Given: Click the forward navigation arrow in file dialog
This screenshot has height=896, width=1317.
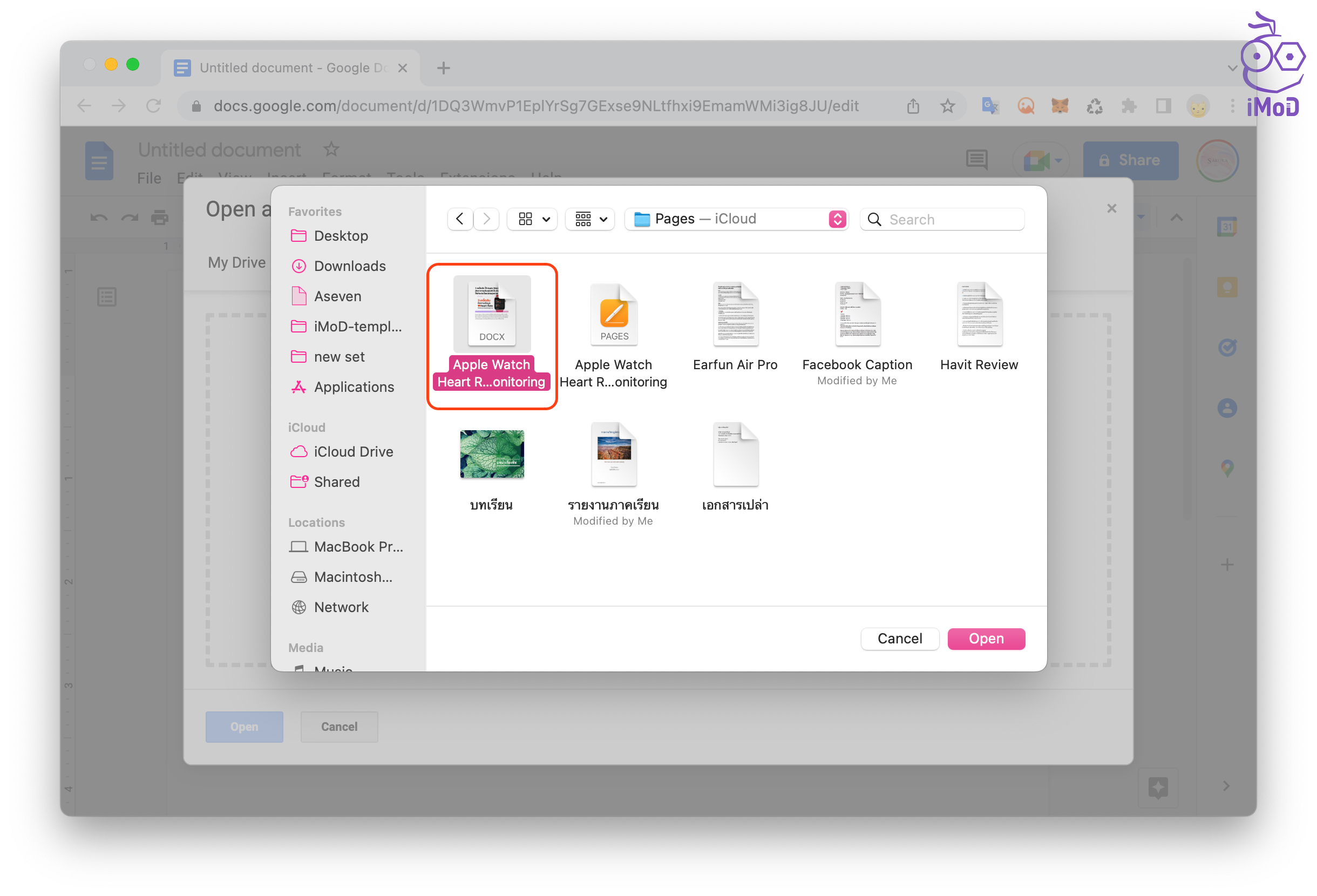Looking at the screenshot, I should (487, 219).
